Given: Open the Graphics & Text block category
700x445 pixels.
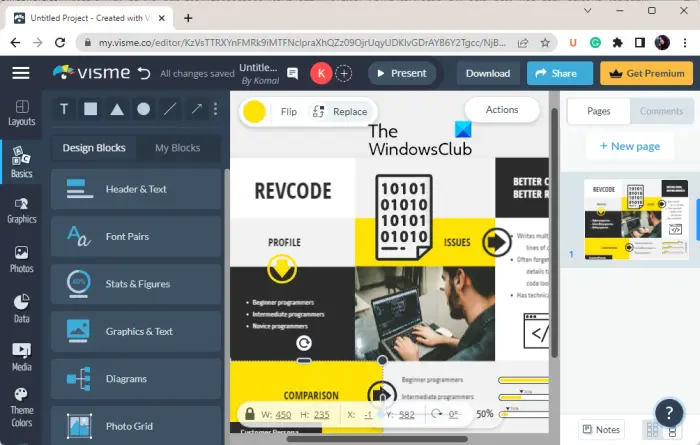Looking at the screenshot, I should click(x=136, y=332).
